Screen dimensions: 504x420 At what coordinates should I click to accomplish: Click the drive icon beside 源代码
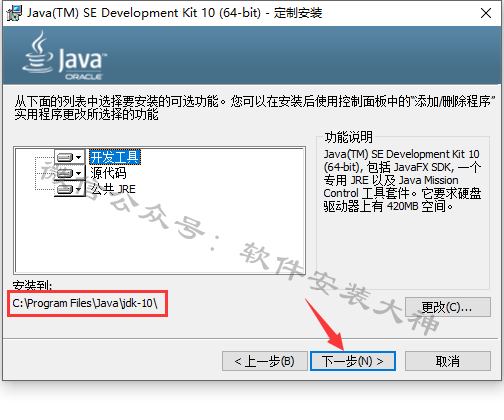point(65,173)
